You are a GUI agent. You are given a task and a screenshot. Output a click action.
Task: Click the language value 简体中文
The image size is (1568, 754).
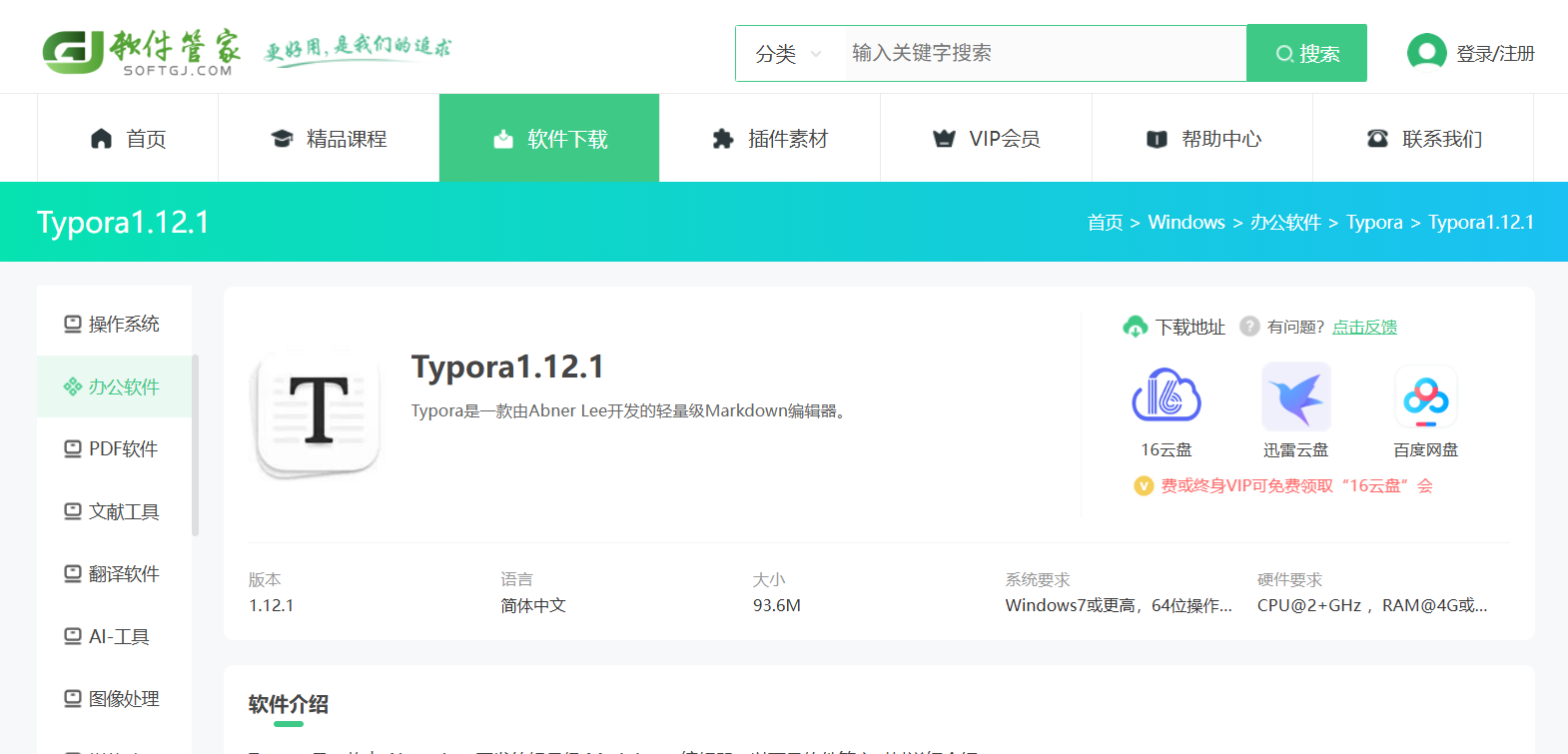(533, 605)
